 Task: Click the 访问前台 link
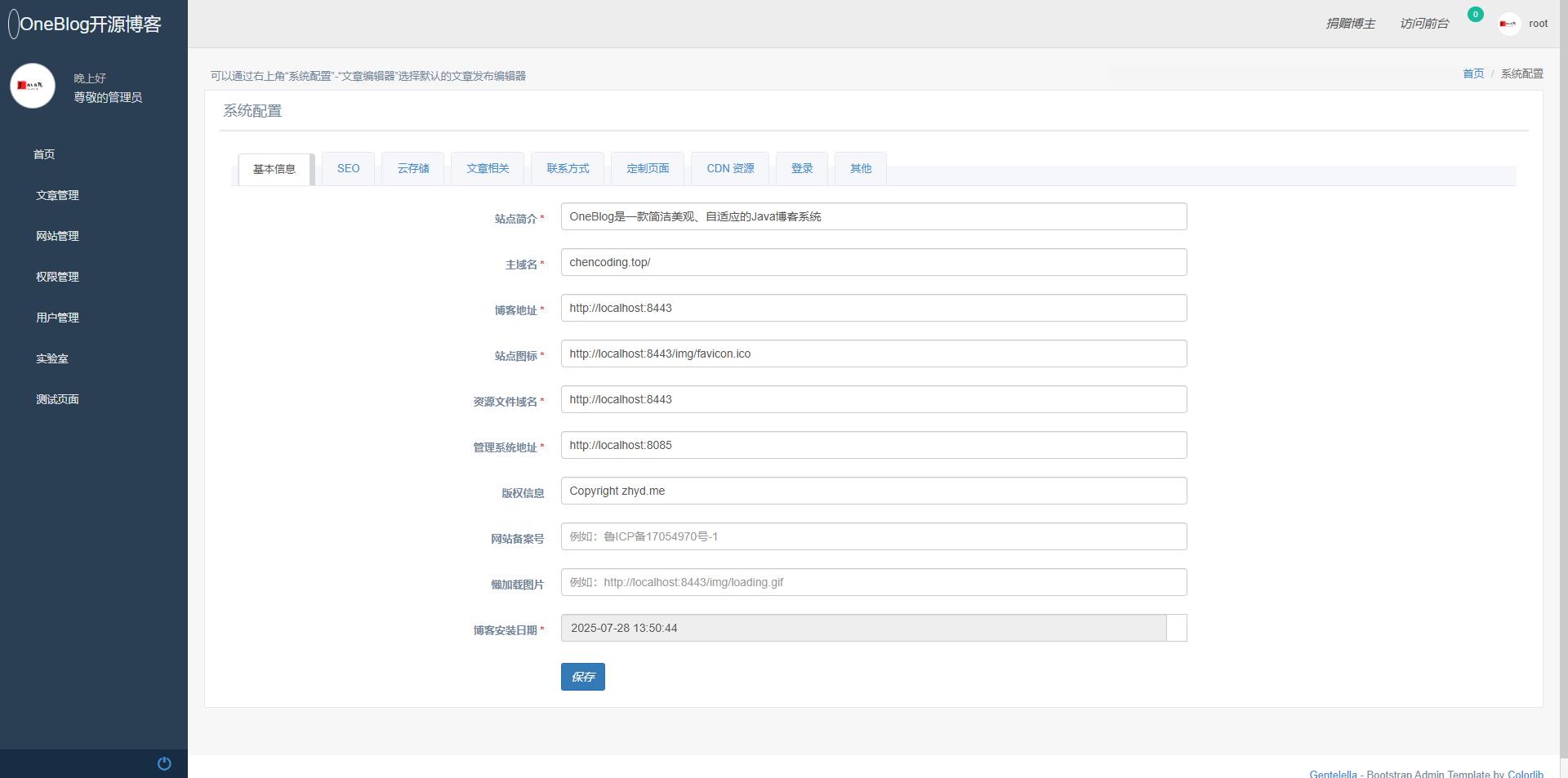[x=1423, y=24]
